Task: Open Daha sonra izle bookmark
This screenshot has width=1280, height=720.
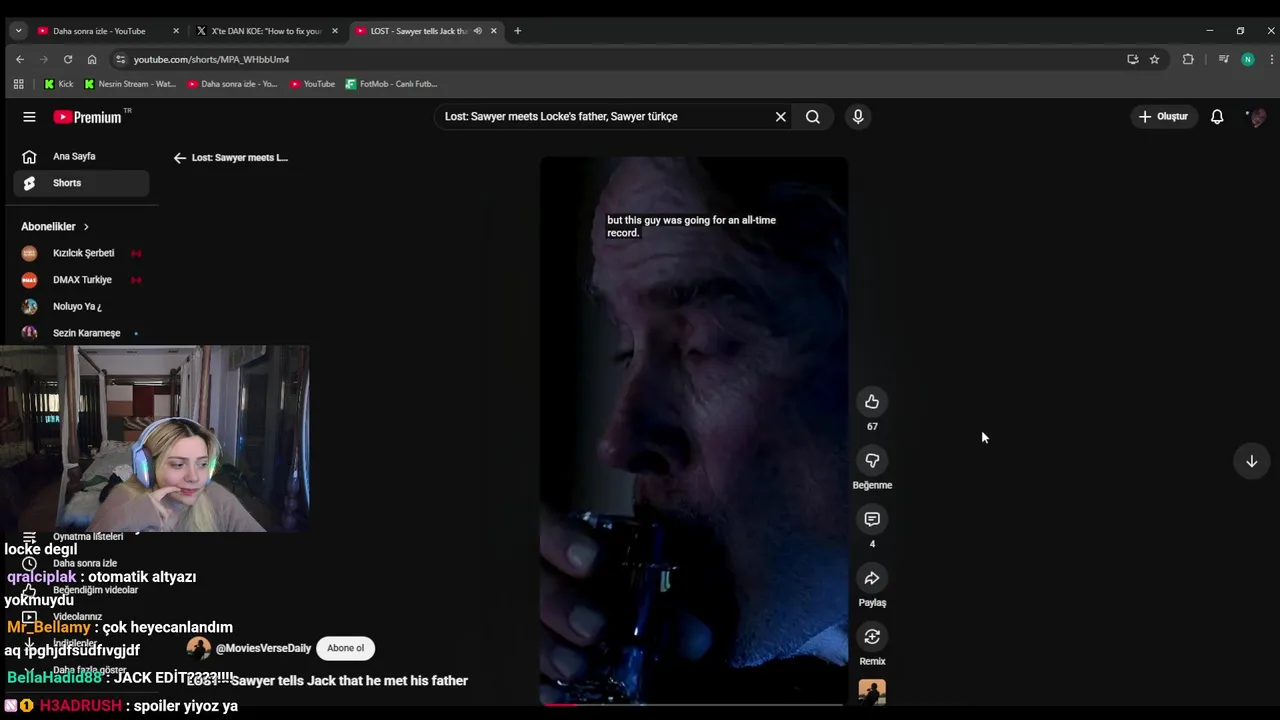Action: click(x=232, y=84)
